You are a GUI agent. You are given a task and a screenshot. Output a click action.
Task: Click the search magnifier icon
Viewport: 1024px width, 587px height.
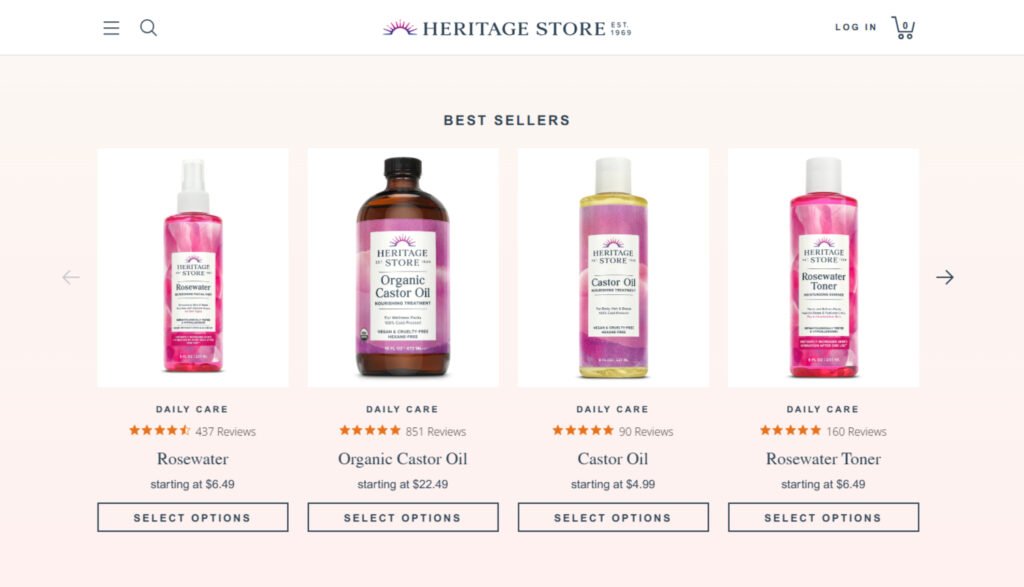[x=148, y=28]
